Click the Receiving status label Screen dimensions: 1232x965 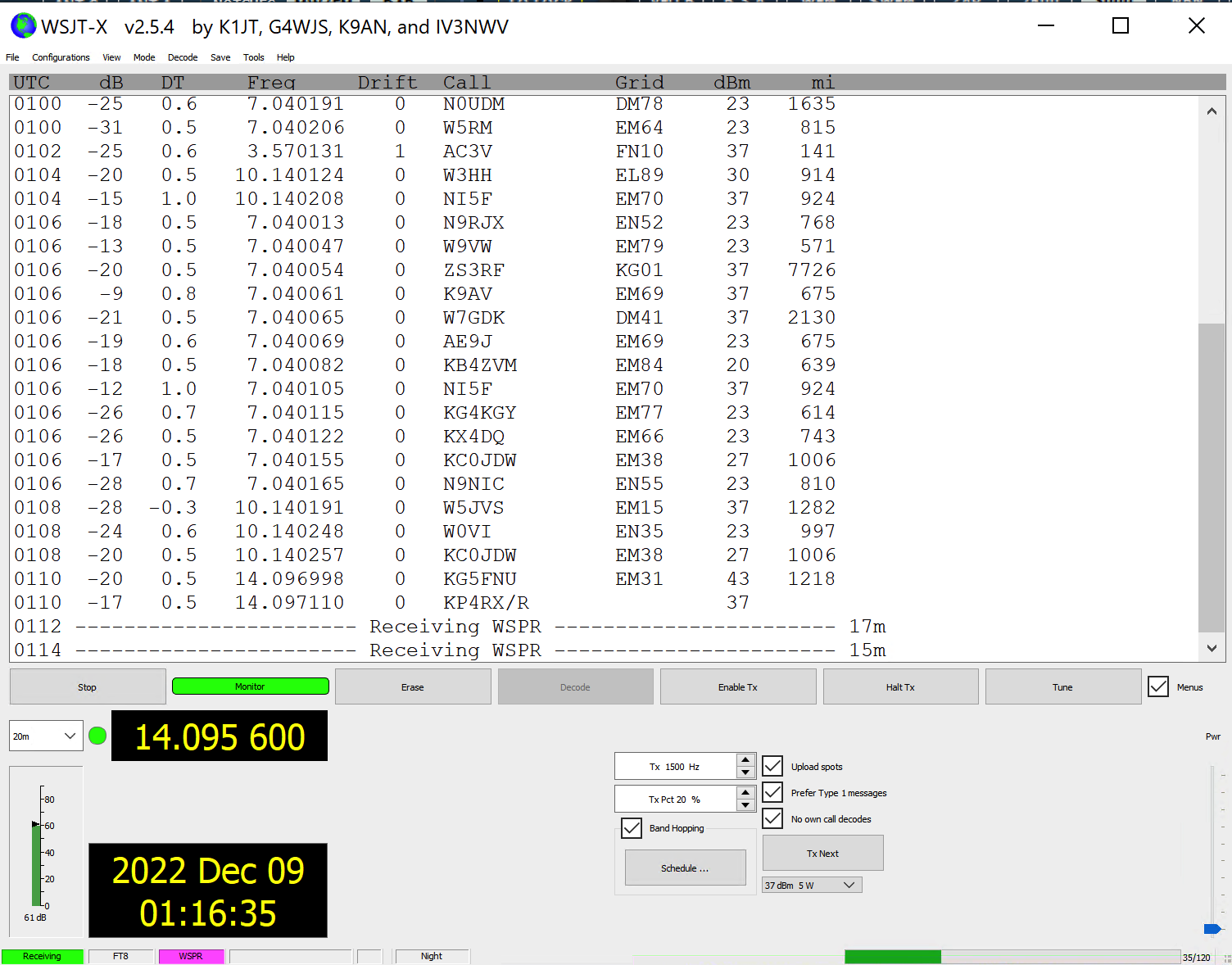[42, 956]
